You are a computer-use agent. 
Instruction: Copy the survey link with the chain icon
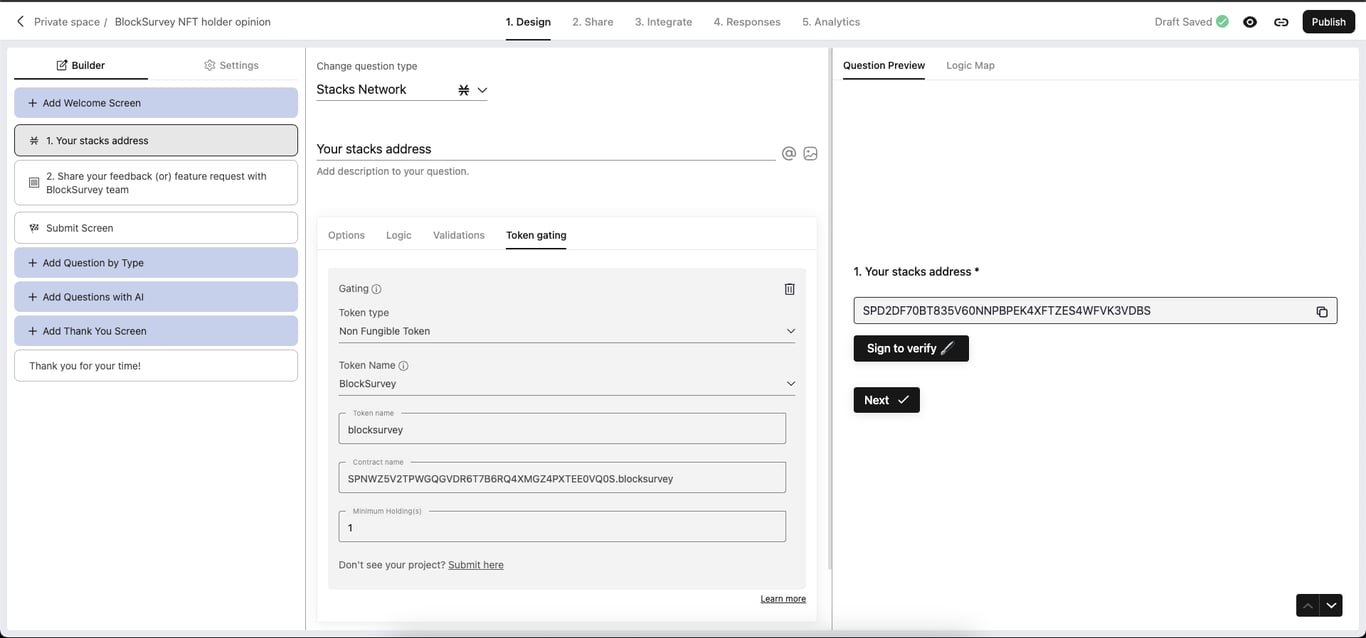[x=1281, y=22]
